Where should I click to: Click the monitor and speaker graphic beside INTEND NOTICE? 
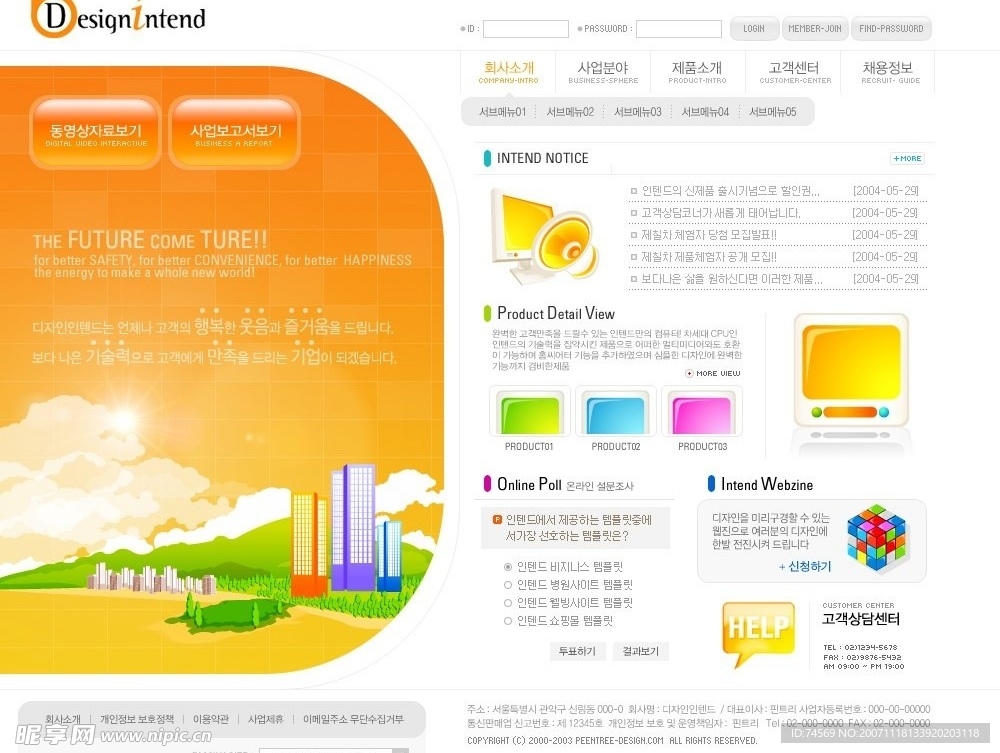[542, 236]
